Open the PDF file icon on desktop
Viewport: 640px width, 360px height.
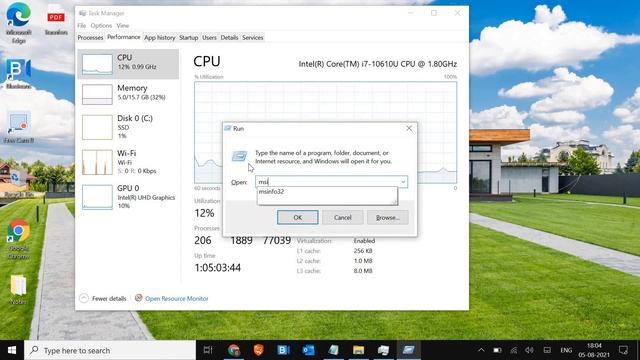(x=56, y=20)
